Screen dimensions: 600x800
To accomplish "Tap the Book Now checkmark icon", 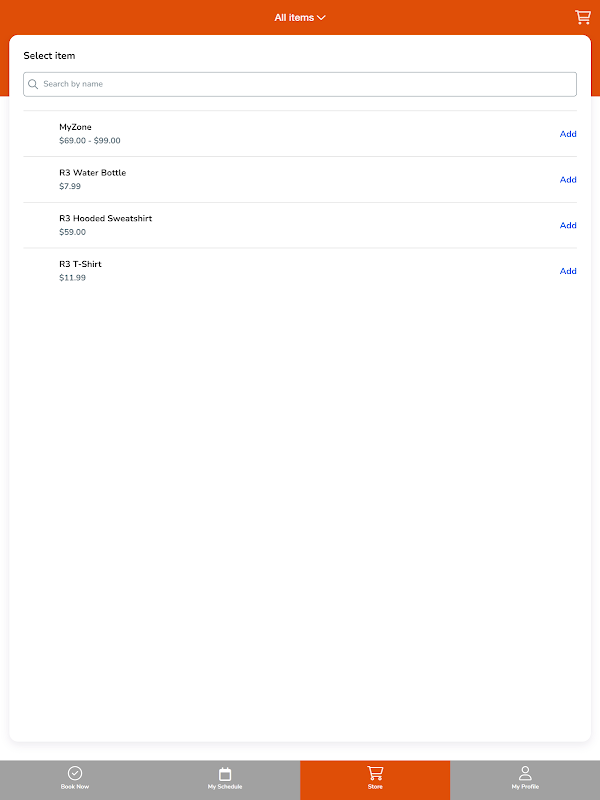I will 75,773.
